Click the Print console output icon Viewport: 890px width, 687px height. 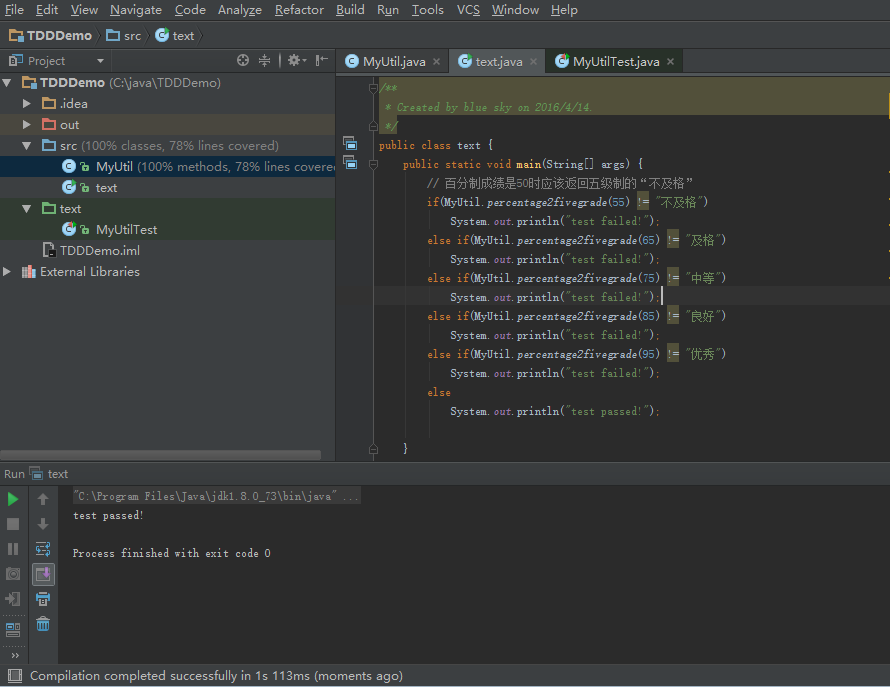coord(43,599)
